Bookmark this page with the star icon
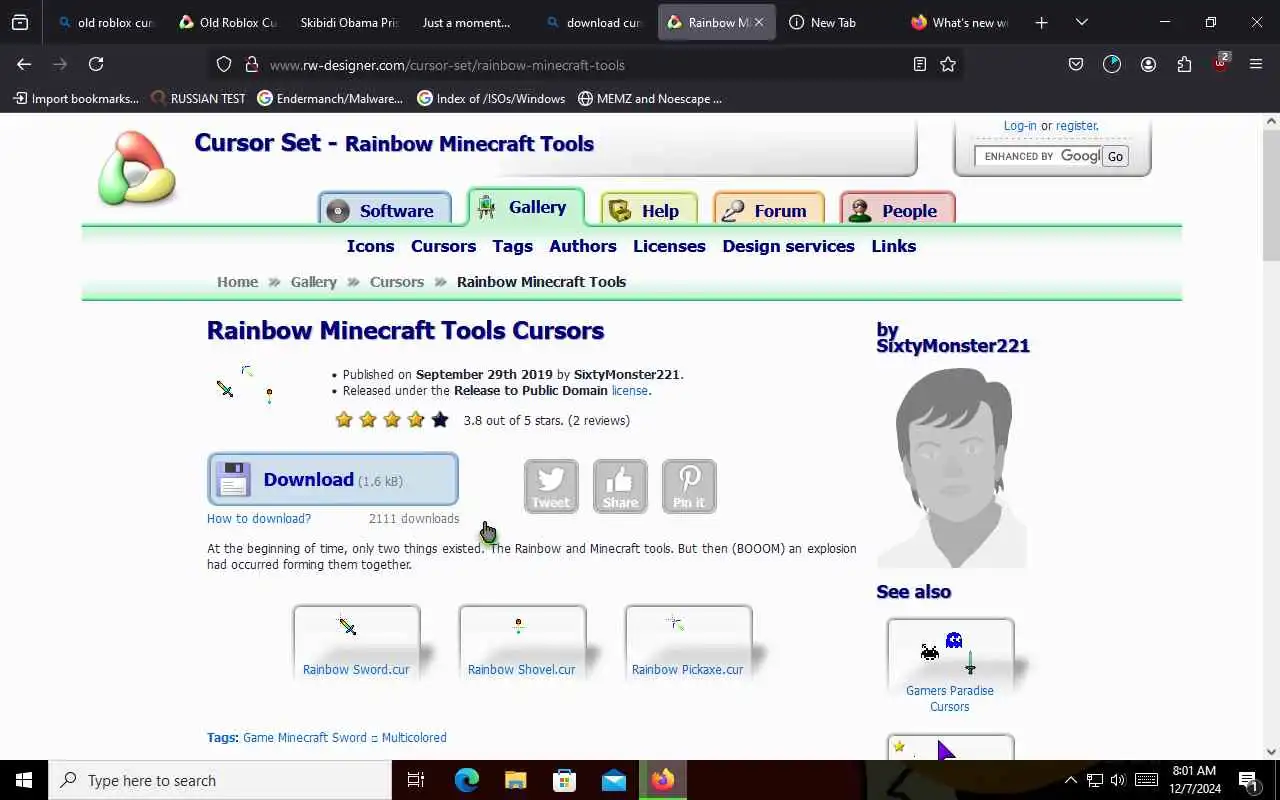 pyautogui.click(x=948, y=65)
